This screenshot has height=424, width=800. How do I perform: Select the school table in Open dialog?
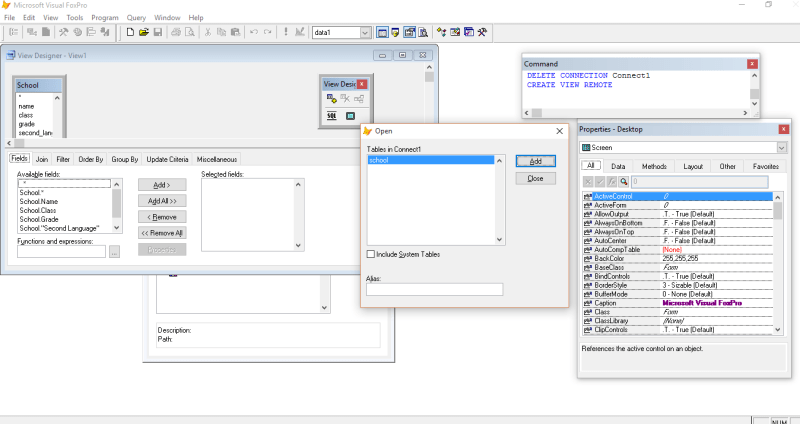pyautogui.click(x=431, y=160)
